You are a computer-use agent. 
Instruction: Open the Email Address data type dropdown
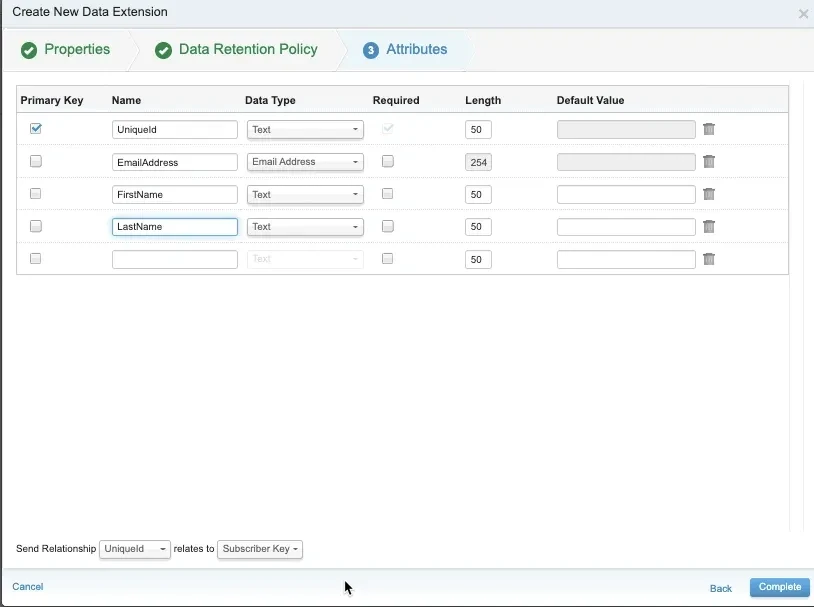pos(305,161)
